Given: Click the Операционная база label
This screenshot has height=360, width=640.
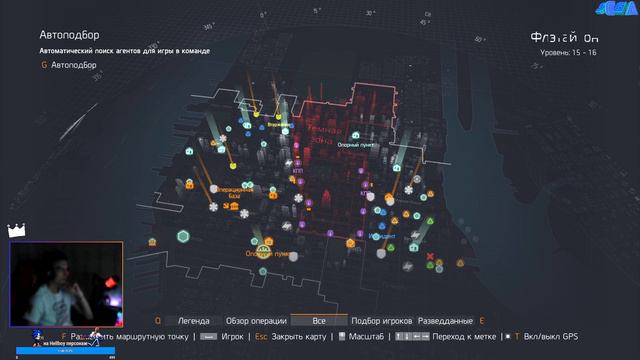Looking at the screenshot, I should tap(235, 193).
